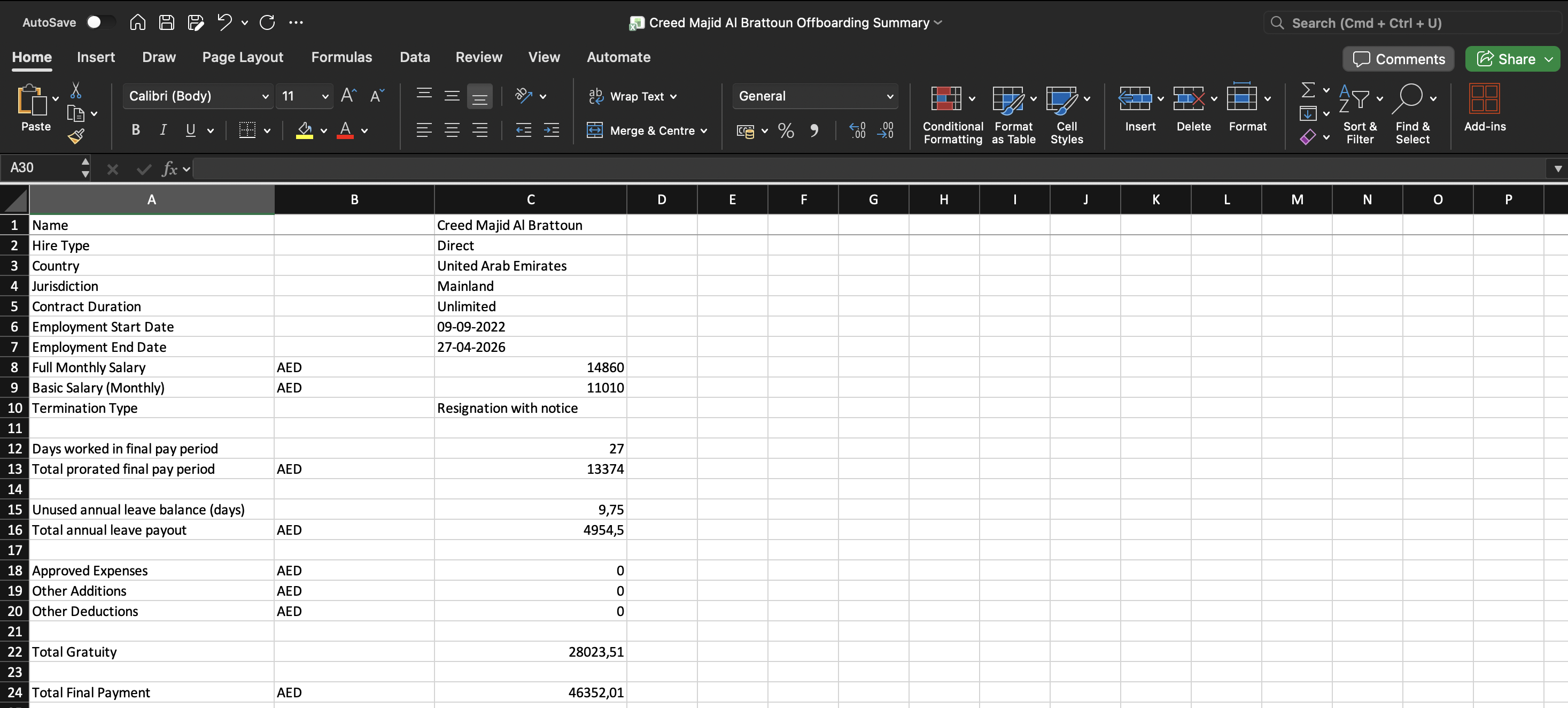Open the Comments panel

coord(1398,58)
